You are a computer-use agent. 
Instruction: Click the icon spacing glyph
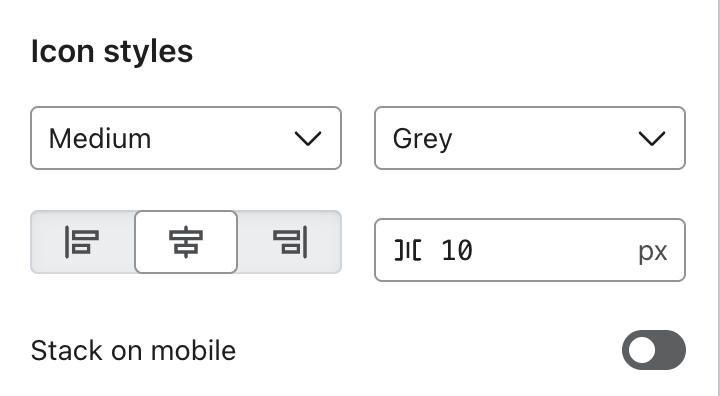click(x=408, y=250)
